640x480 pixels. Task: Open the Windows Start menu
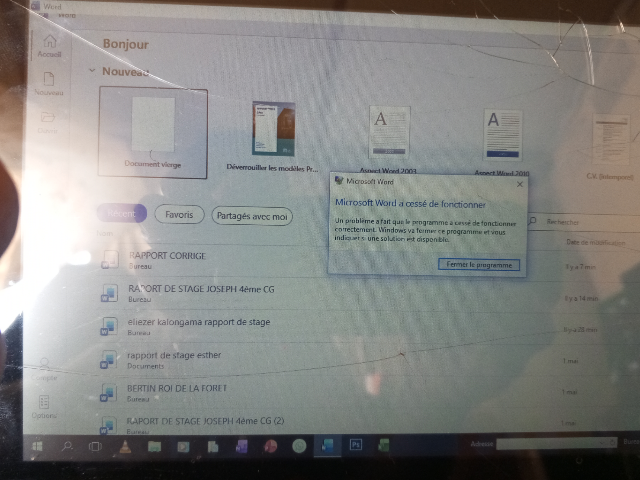click(37, 446)
